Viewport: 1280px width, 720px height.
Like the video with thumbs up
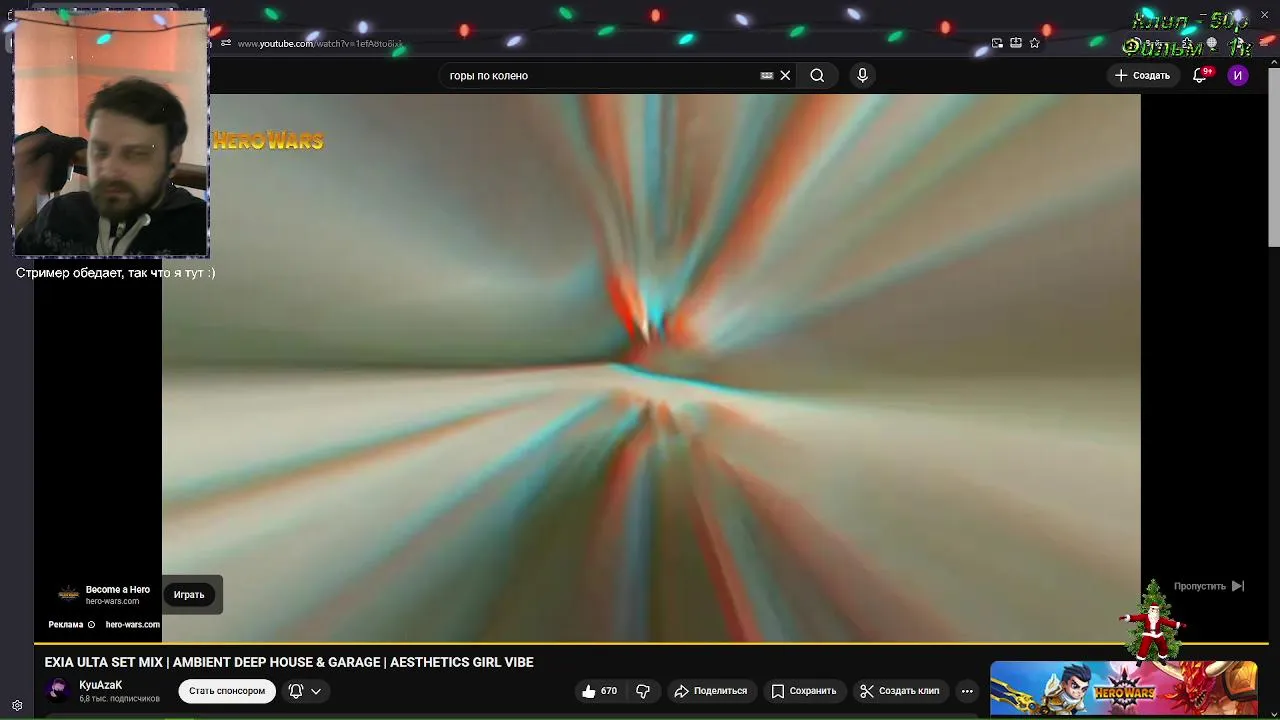coord(599,691)
